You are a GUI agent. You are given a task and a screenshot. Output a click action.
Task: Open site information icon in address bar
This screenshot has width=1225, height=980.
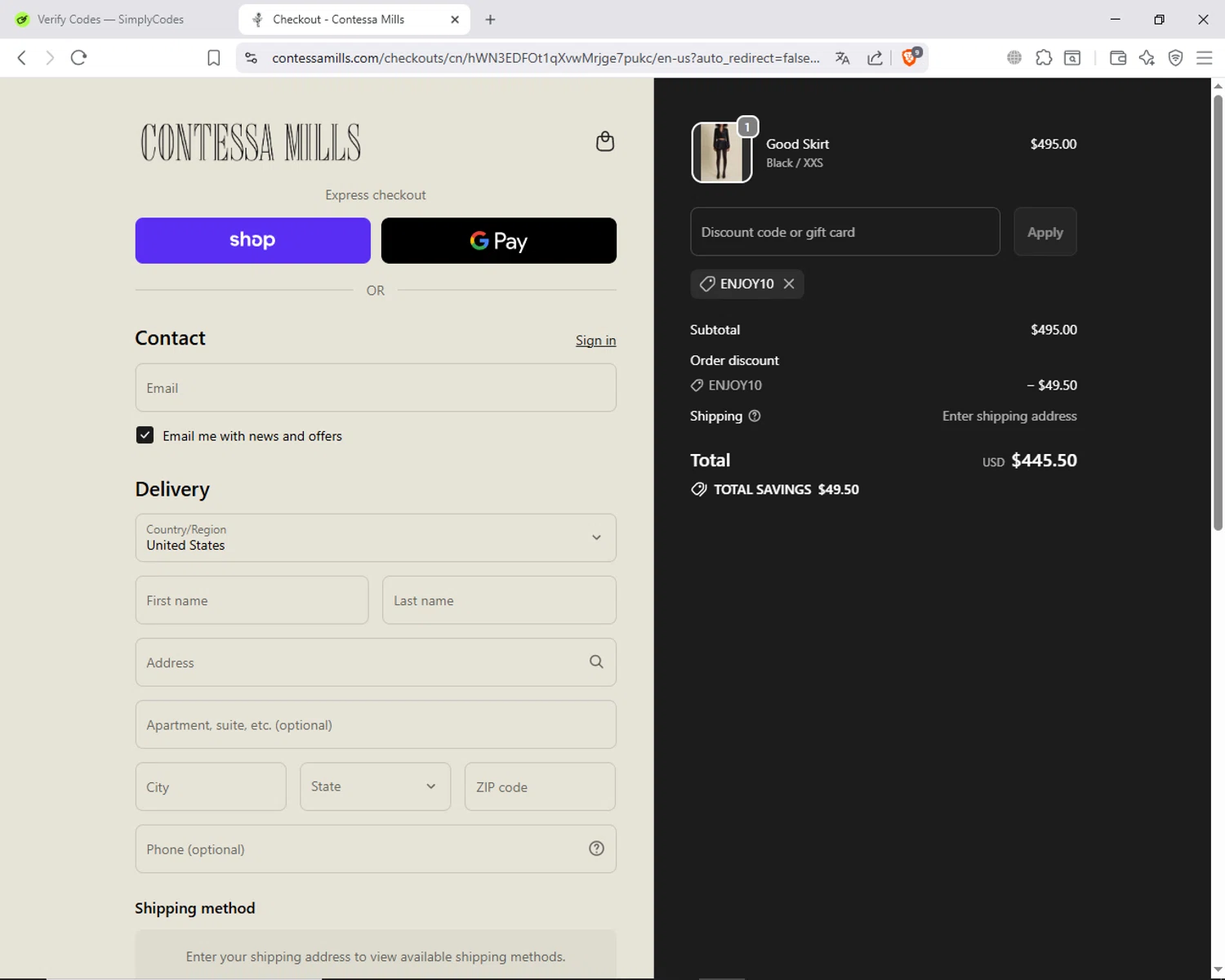pyautogui.click(x=252, y=57)
